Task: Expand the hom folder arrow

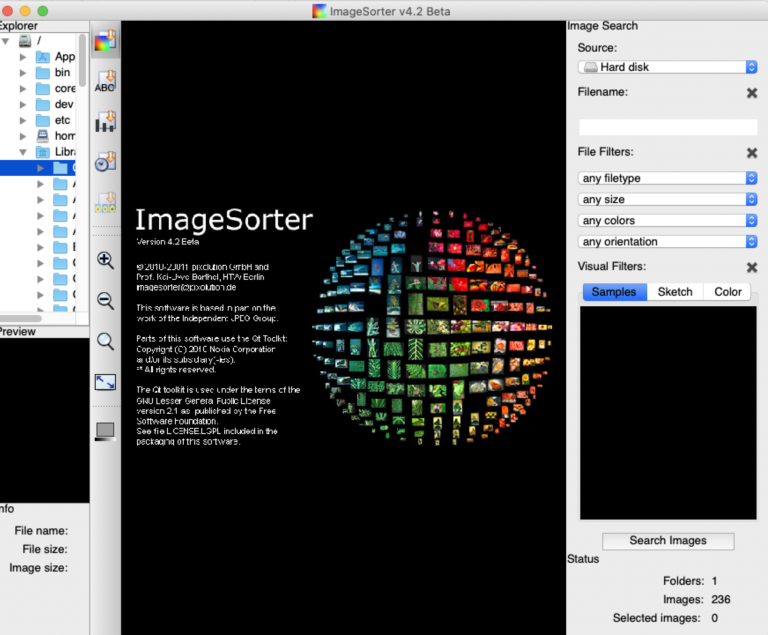Action: click(23, 136)
